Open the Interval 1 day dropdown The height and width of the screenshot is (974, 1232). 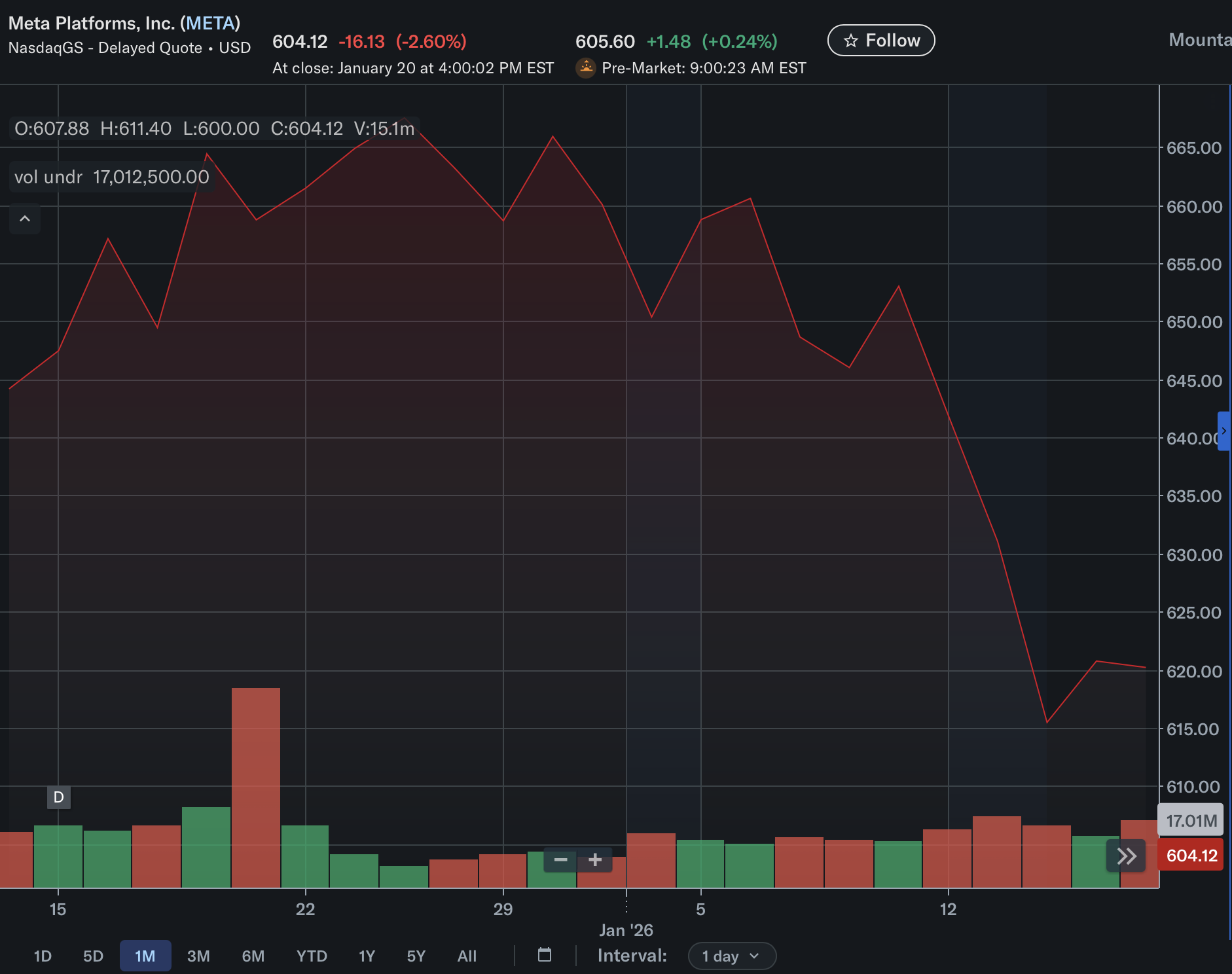click(x=731, y=956)
